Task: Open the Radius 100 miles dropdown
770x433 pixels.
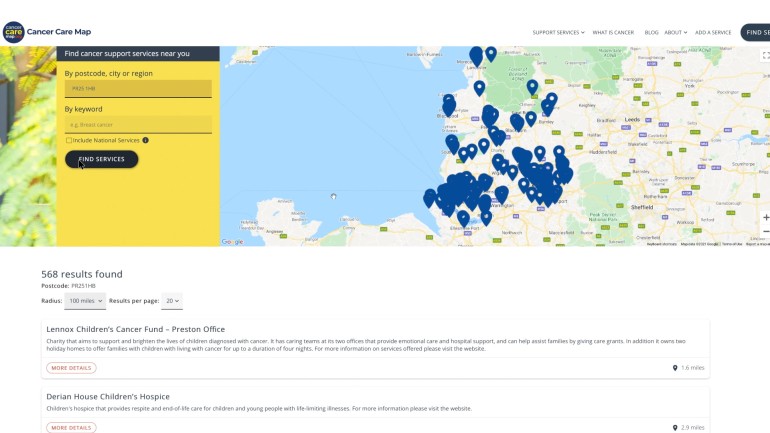Action: [85, 301]
